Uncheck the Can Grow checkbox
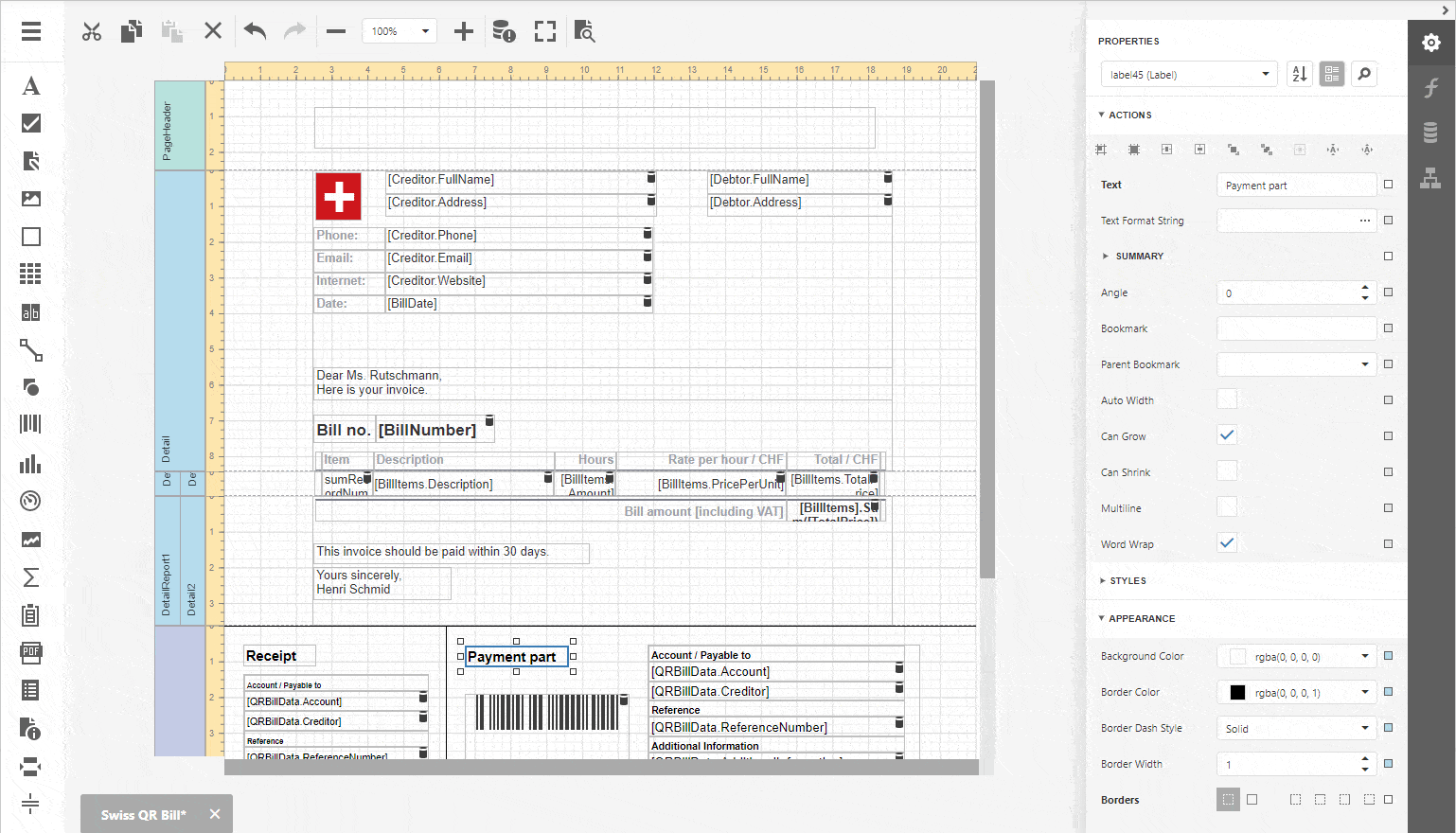1456x833 pixels. [x=1227, y=435]
